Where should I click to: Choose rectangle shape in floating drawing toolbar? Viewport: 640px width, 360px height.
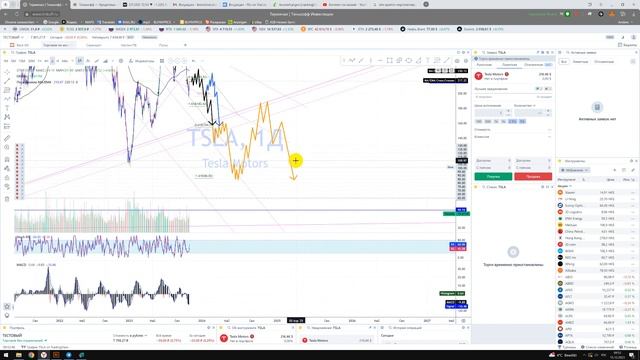(x=389, y=60)
